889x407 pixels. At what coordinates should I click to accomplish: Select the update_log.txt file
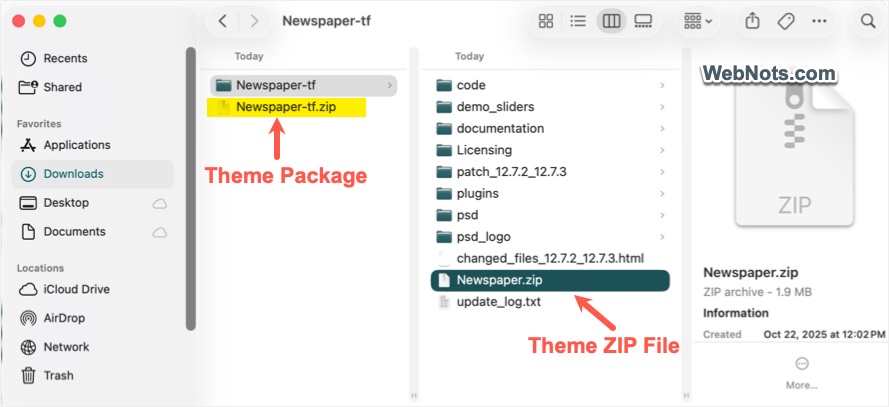coord(551,302)
